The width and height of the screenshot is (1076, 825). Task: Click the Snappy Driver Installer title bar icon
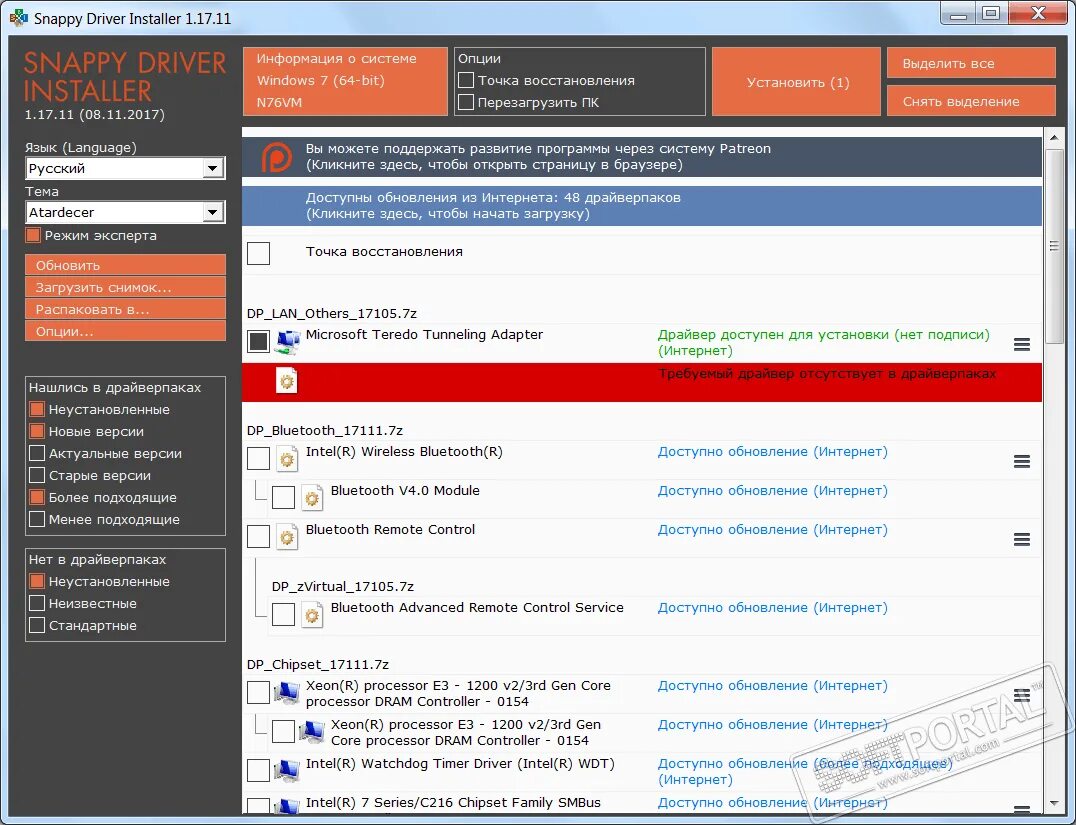pos(19,17)
